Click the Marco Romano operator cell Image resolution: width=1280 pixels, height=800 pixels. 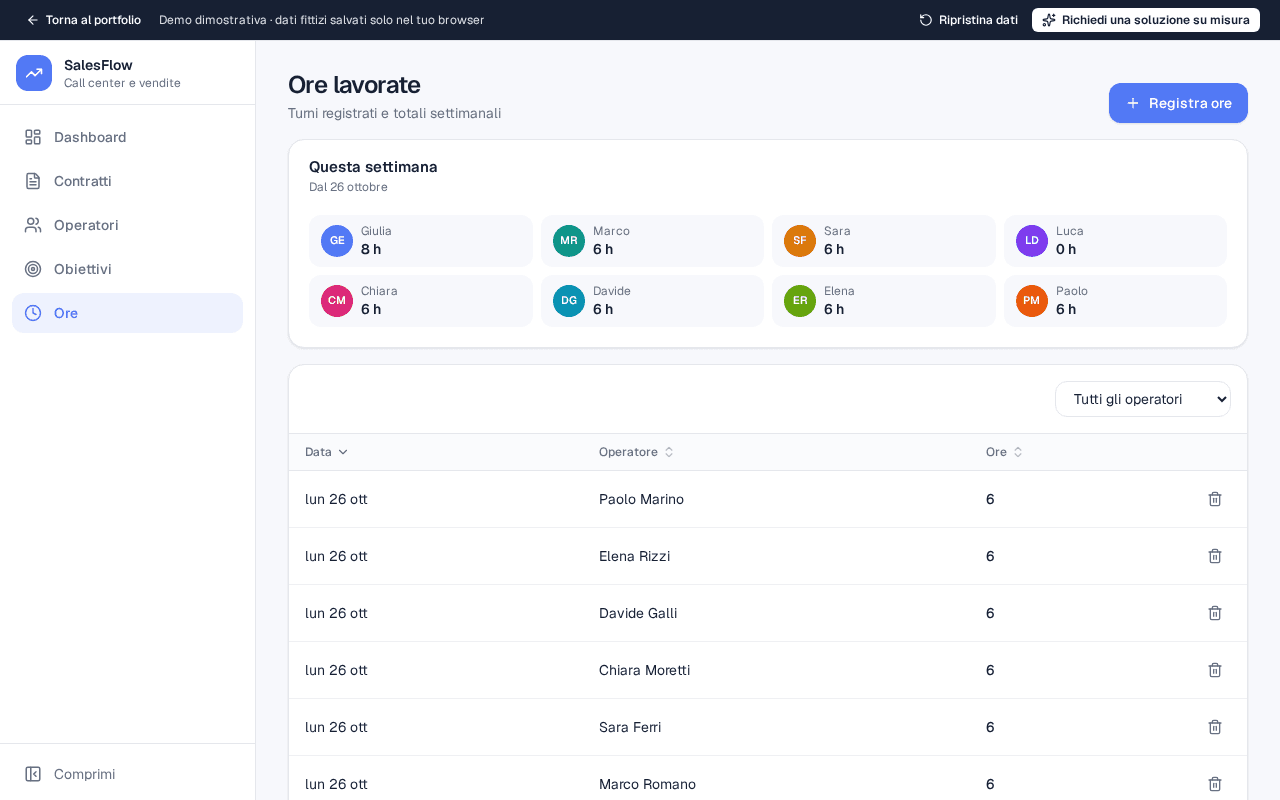(x=647, y=784)
